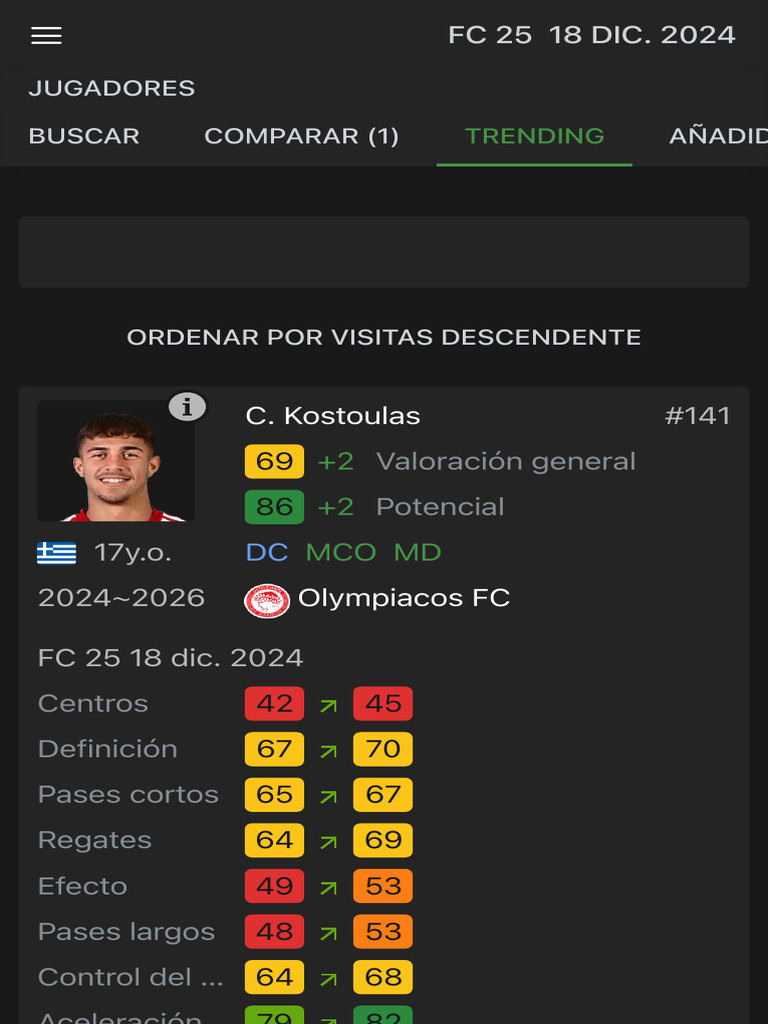Click the Kostoulas player photo
The height and width of the screenshot is (1024, 768).
[x=116, y=462]
